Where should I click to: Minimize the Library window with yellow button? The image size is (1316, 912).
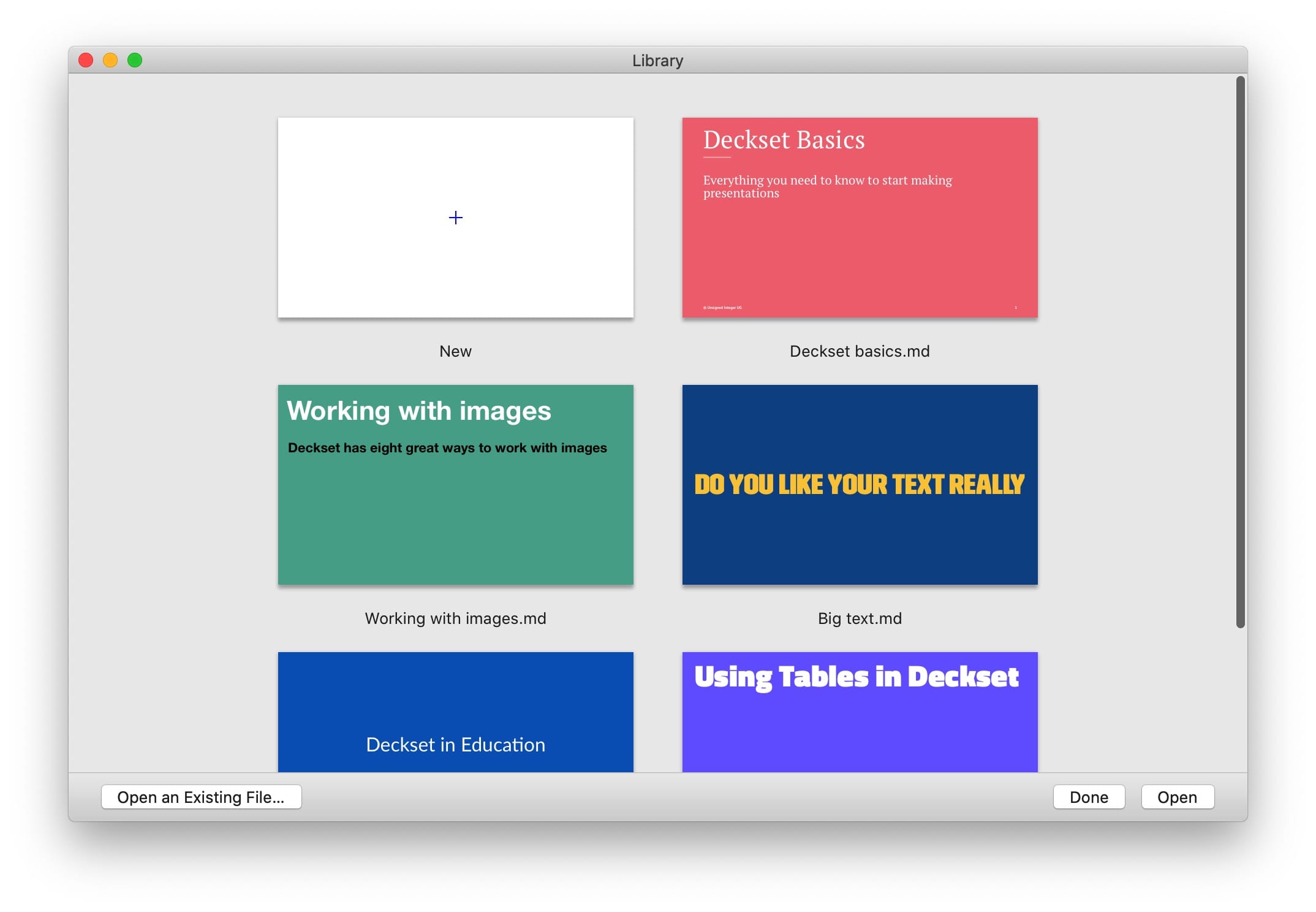click(x=110, y=60)
